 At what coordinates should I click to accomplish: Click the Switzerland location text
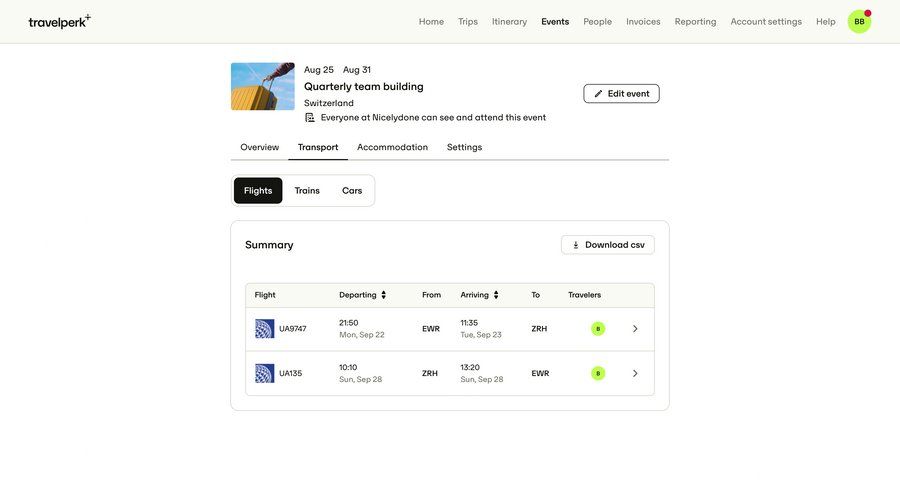click(328, 103)
